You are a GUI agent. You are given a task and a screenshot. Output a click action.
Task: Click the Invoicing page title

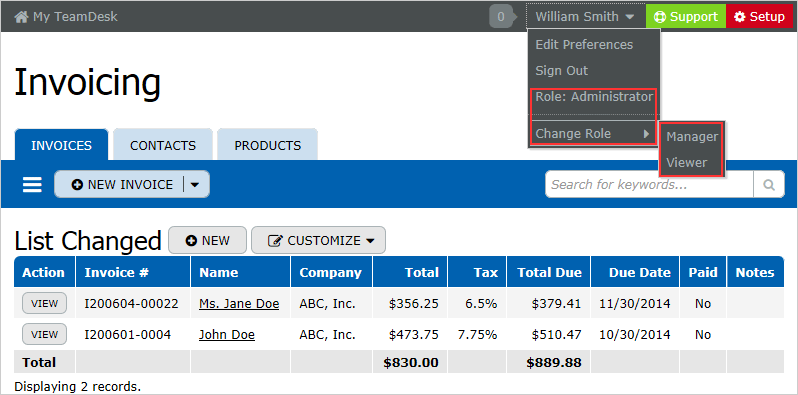coord(88,82)
